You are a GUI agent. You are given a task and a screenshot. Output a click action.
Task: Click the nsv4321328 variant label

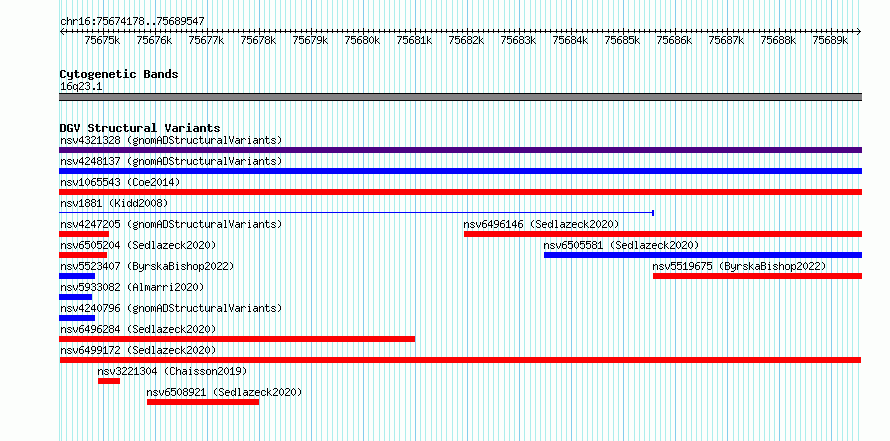171,140
